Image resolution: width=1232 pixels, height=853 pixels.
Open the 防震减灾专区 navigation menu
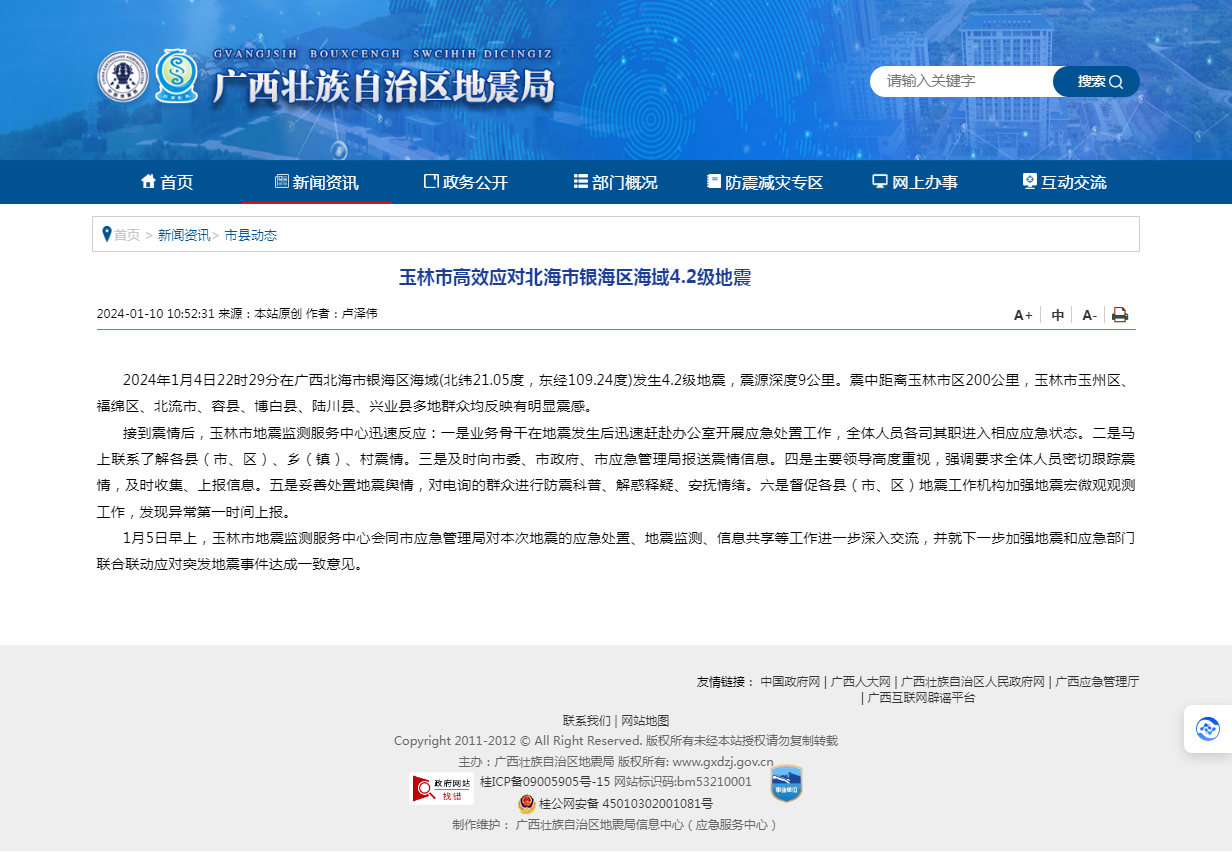[764, 181]
